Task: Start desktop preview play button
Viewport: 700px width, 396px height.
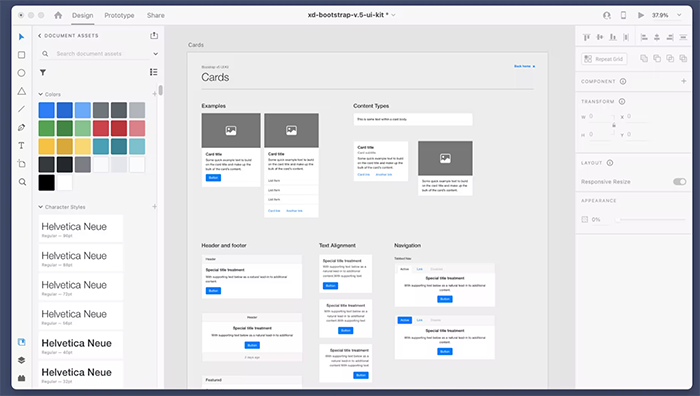Action: point(641,15)
